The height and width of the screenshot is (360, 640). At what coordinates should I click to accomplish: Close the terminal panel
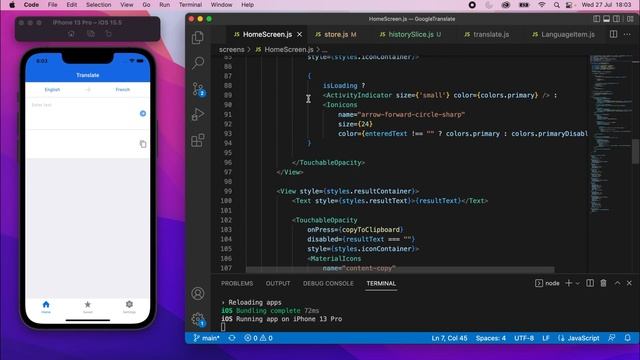coord(629,283)
